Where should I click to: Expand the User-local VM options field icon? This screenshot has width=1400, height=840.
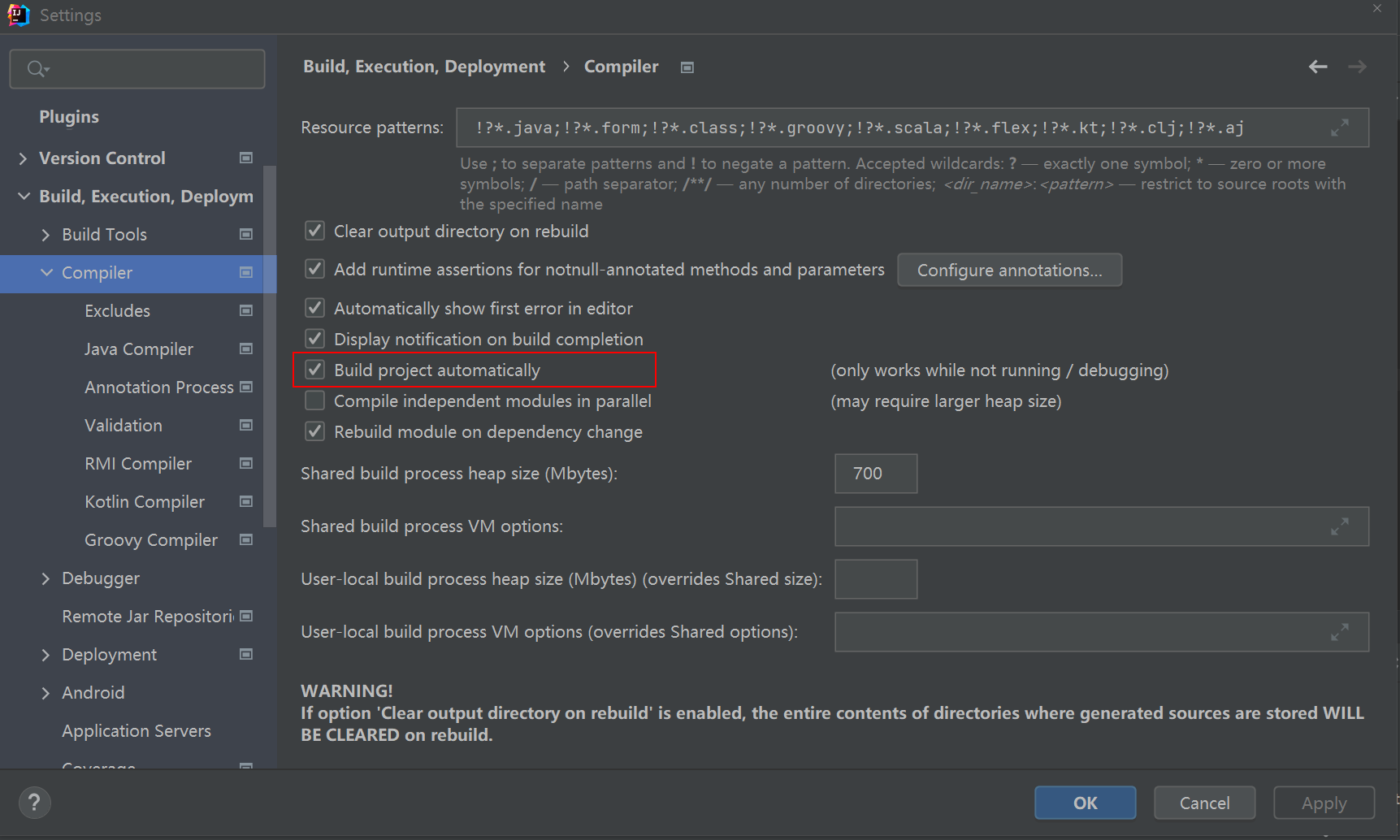pyautogui.click(x=1339, y=632)
